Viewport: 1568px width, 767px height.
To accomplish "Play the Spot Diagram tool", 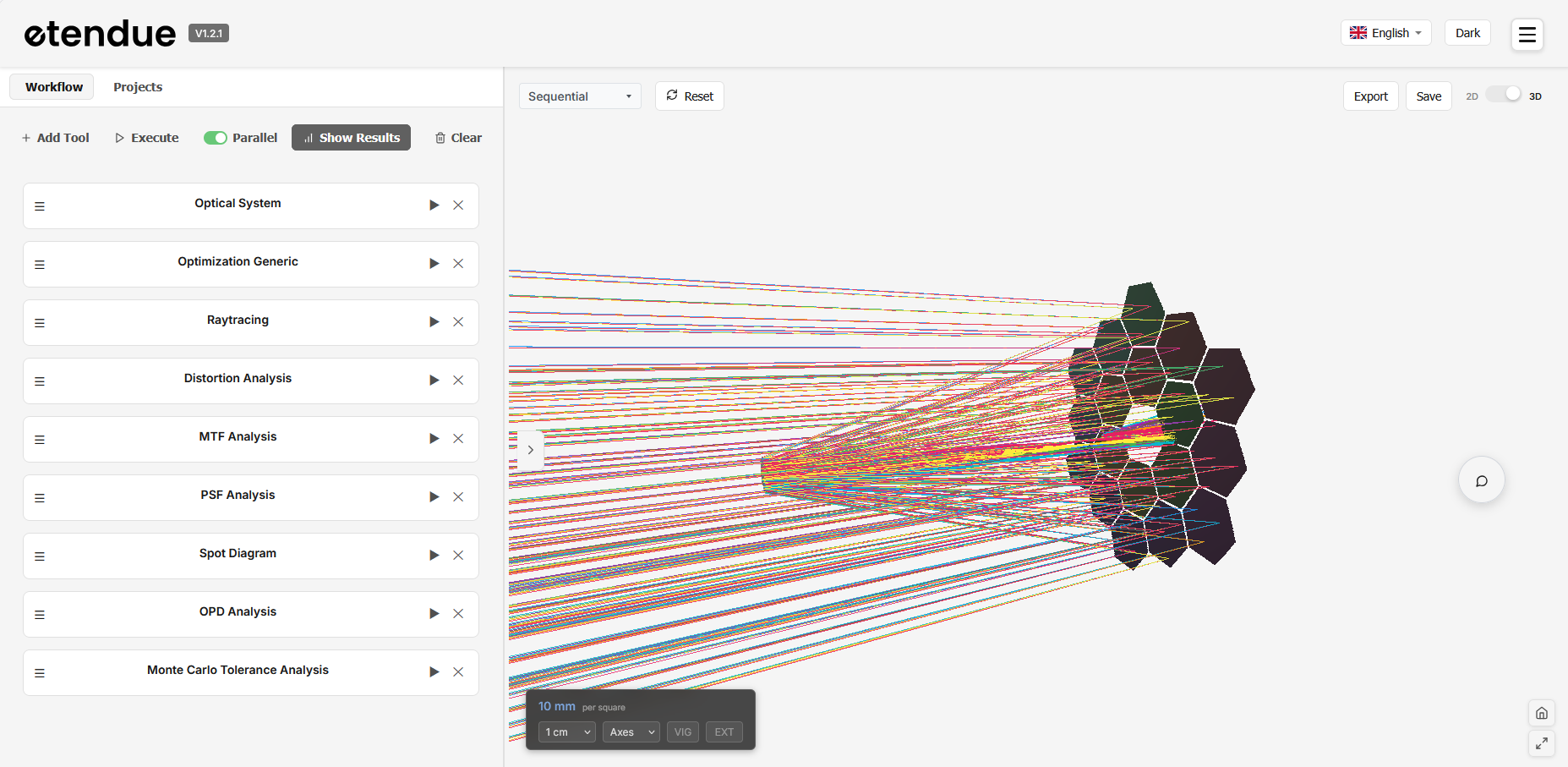I will tap(434, 556).
